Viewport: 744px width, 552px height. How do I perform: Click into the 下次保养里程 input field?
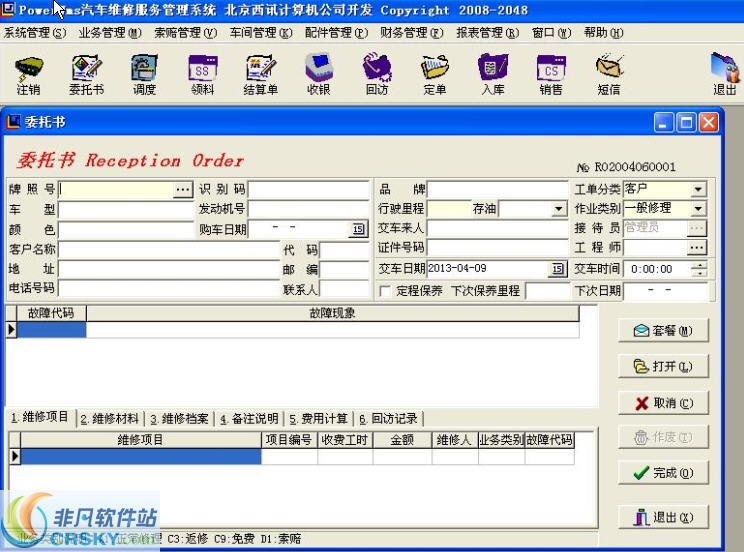coord(547,290)
